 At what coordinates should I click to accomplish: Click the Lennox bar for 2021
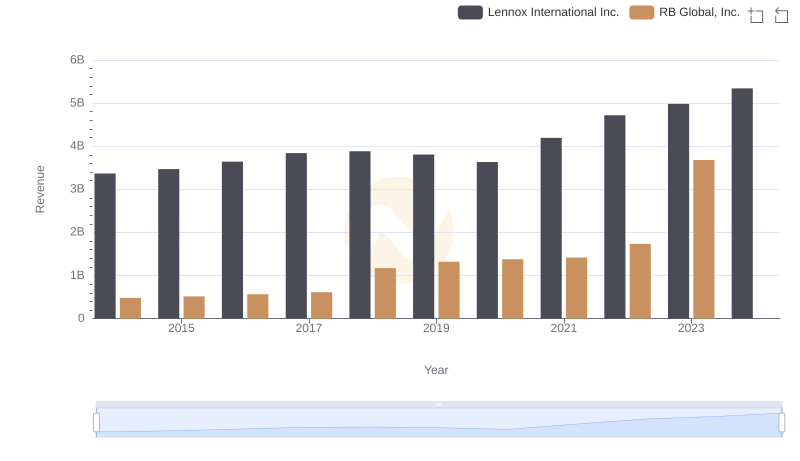pyautogui.click(x=551, y=228)
